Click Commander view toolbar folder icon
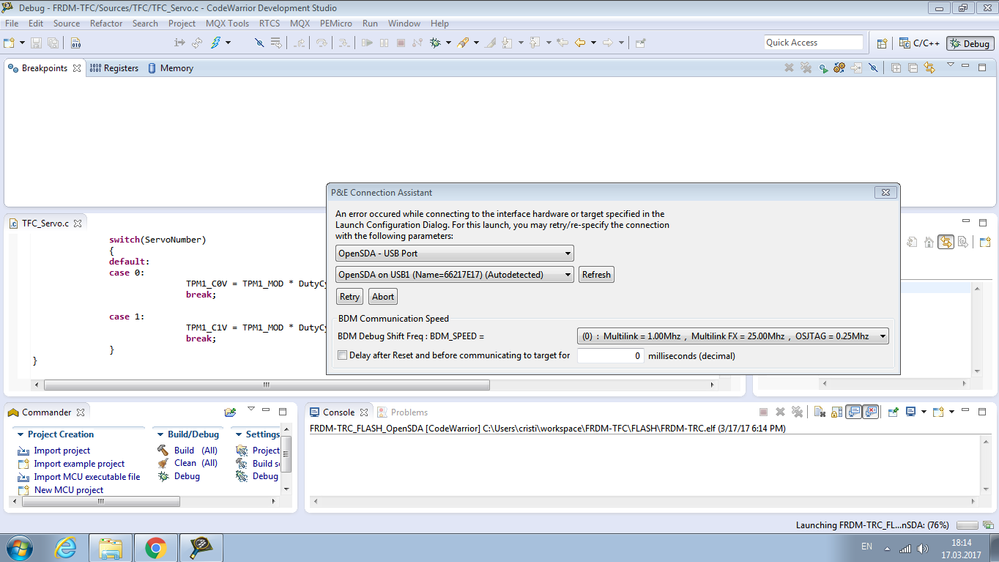 (x=230, y=412)
